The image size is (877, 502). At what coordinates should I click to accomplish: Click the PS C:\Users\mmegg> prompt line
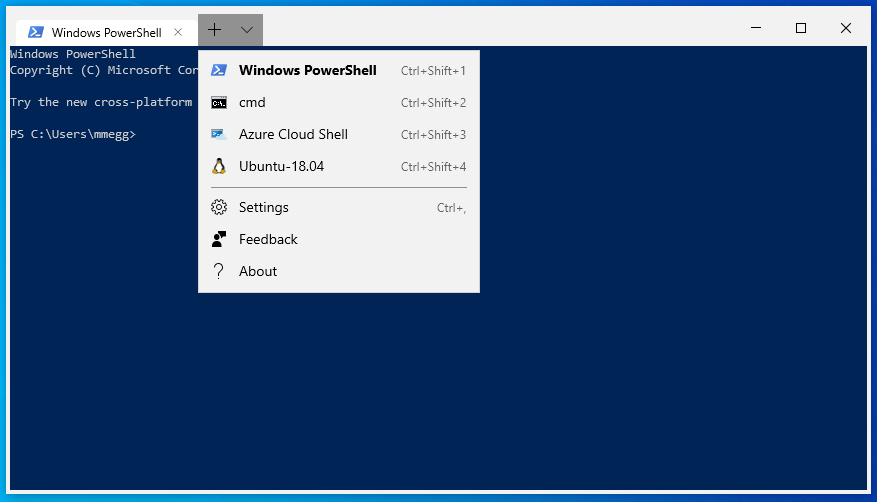[73, 134]
